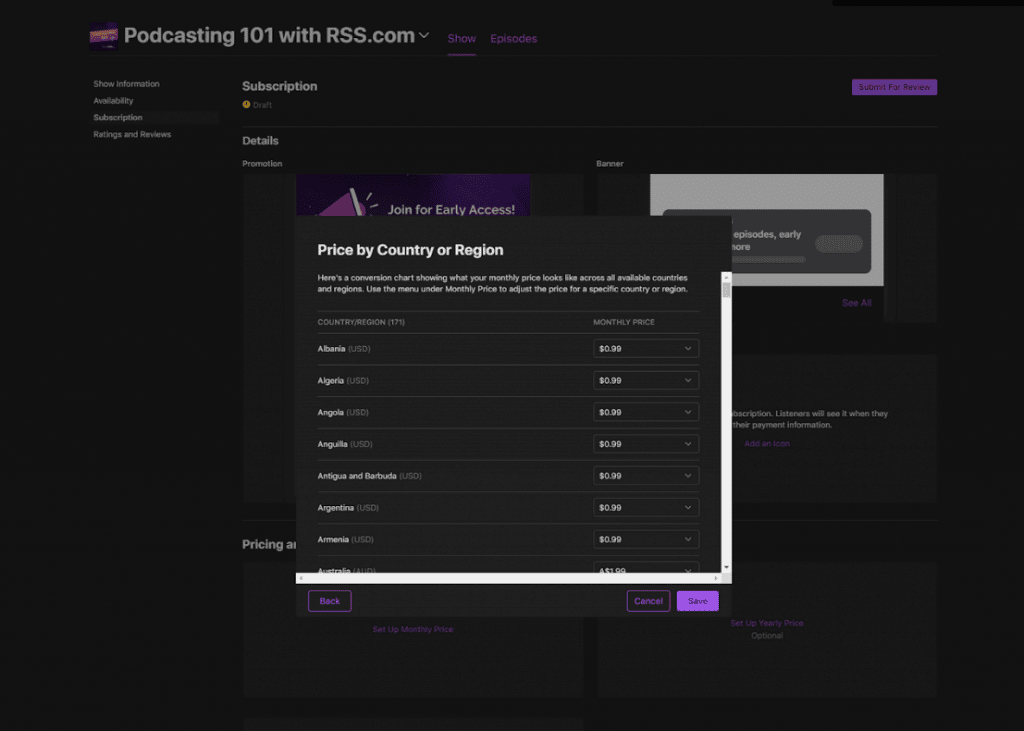This screenshot has width=1024, height=731.
Task: Open the Algeria monthly price dropdown
Action: pos(645,380)
